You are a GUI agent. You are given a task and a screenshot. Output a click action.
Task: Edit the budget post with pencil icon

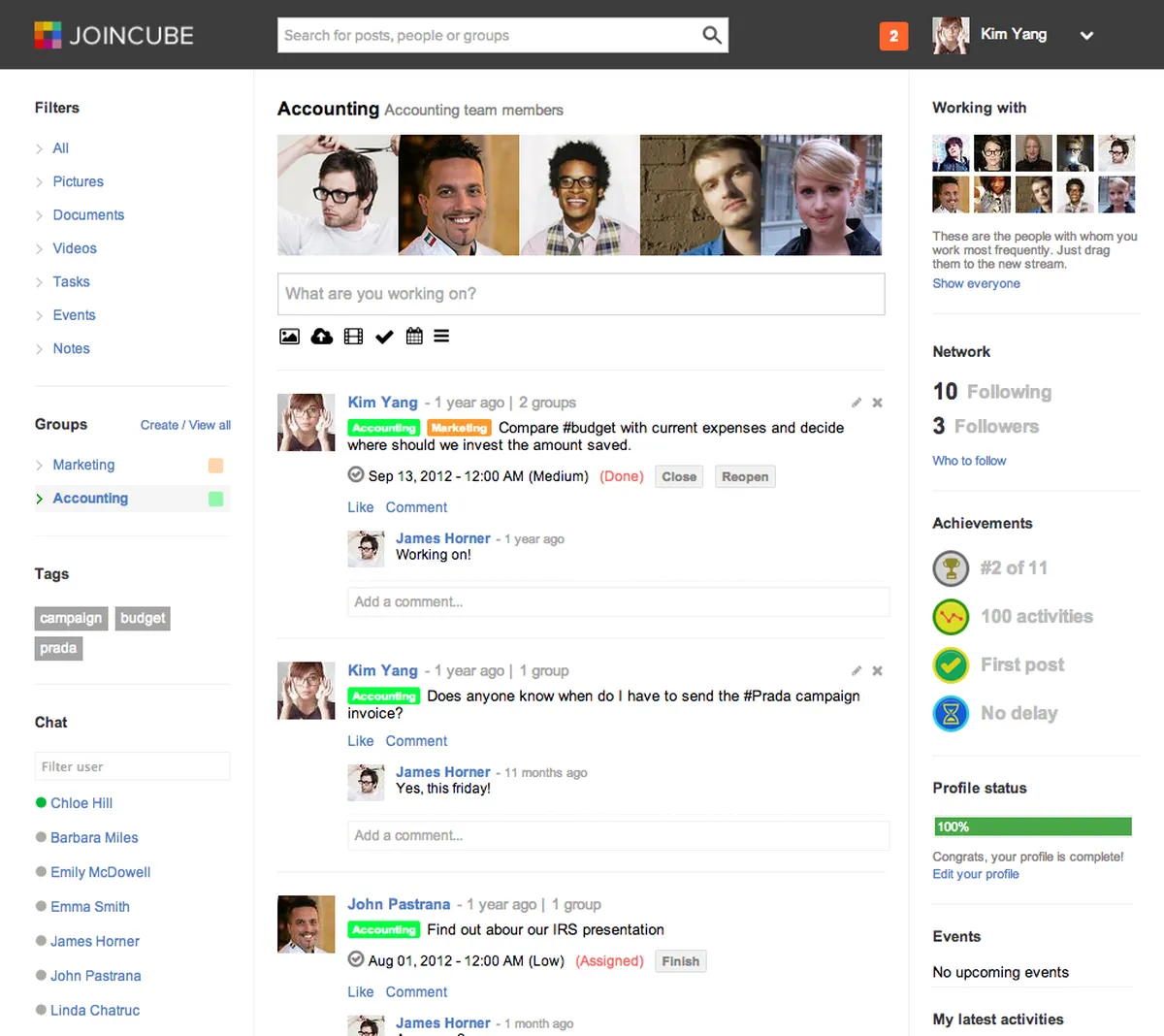(x=857, y=403)
